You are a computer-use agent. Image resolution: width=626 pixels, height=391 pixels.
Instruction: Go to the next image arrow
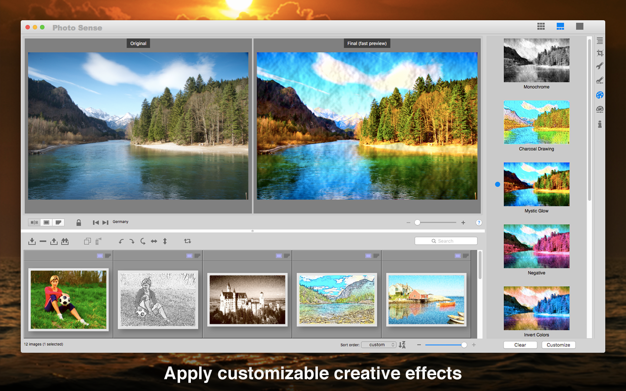click(x=105, y=222)
